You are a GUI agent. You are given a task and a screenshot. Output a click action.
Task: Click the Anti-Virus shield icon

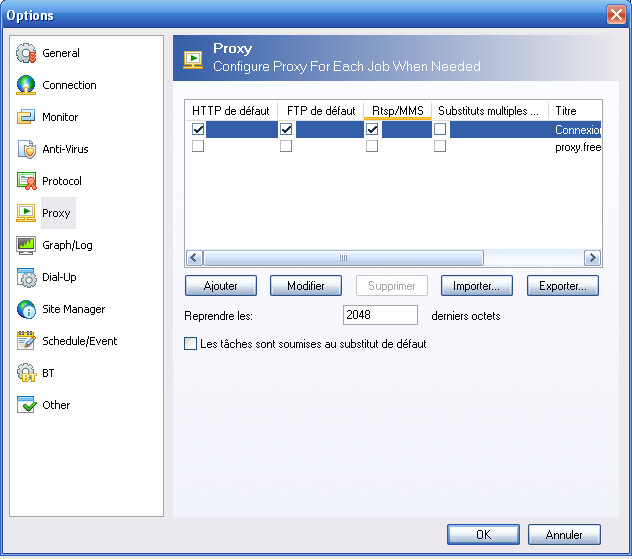click(26, 150)
